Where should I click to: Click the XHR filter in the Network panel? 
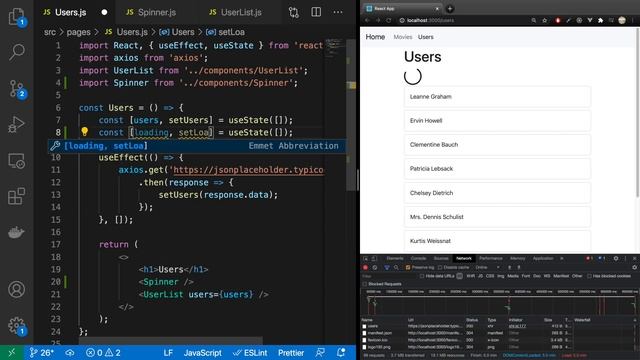point(470,276)
